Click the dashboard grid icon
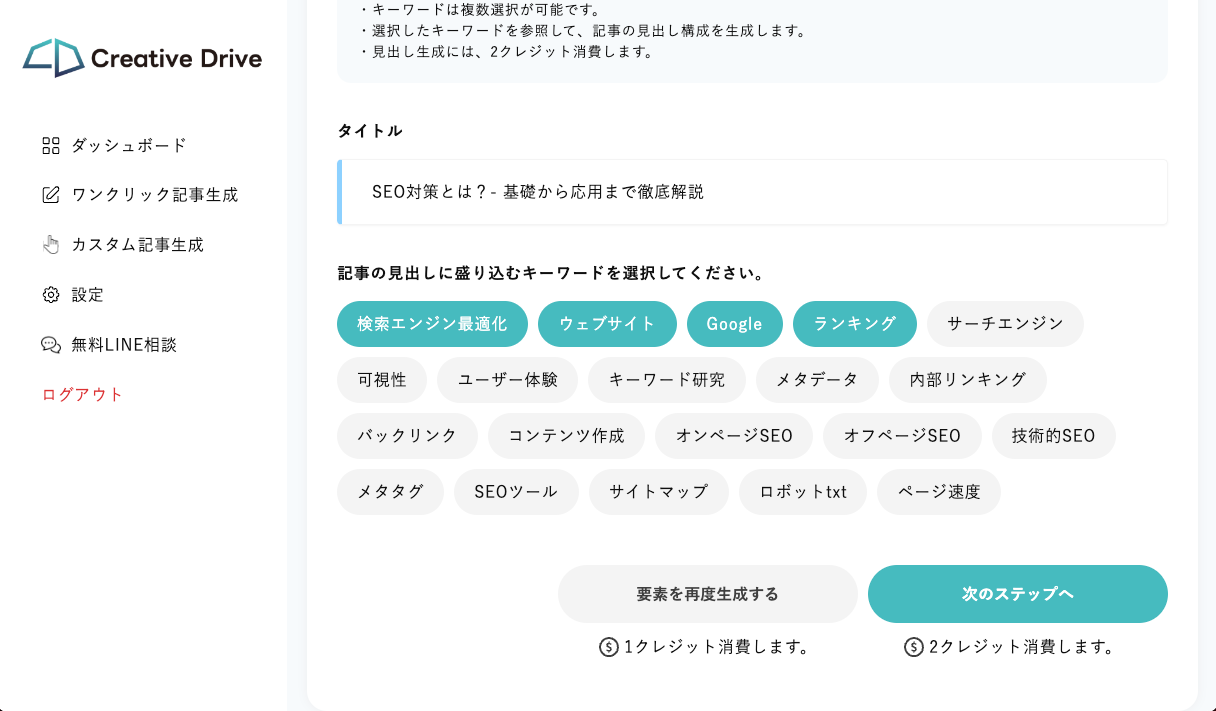The width and height of the screenshot is (1216, 711). tap(51, 146)
